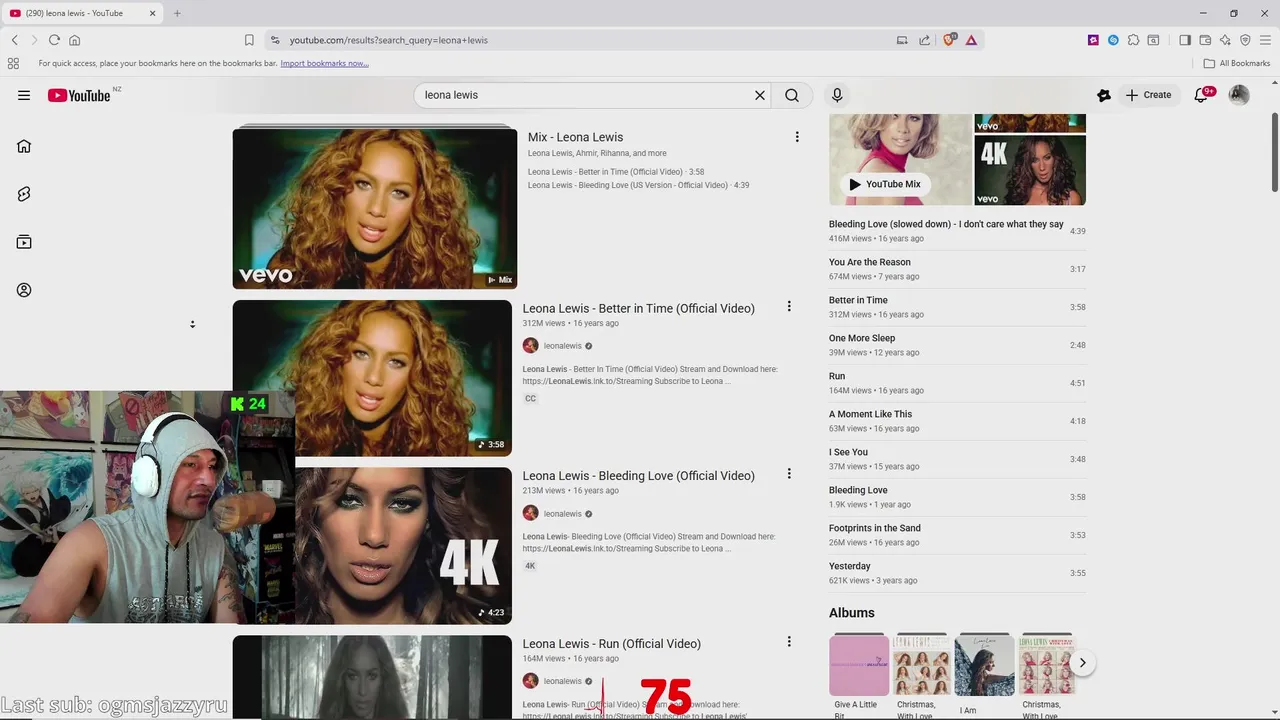Click site settings icon in address bar
Image resolution: width=1280 pixels, height=720 pixels.
click(274, 40)
